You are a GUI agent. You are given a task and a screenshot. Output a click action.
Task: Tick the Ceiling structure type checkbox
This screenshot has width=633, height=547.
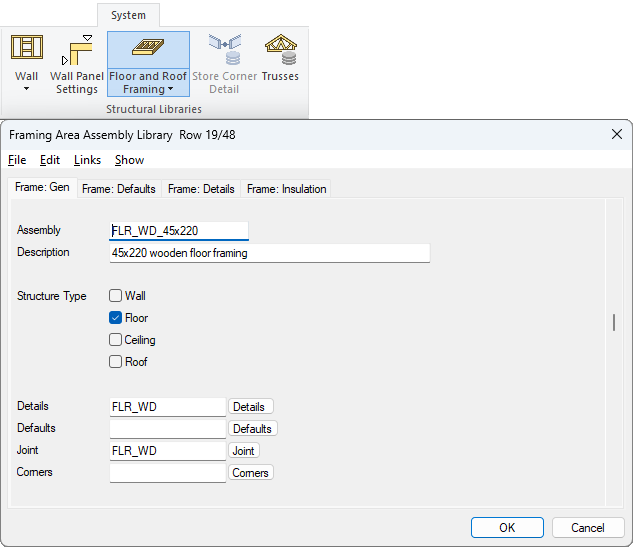[116, 340]
